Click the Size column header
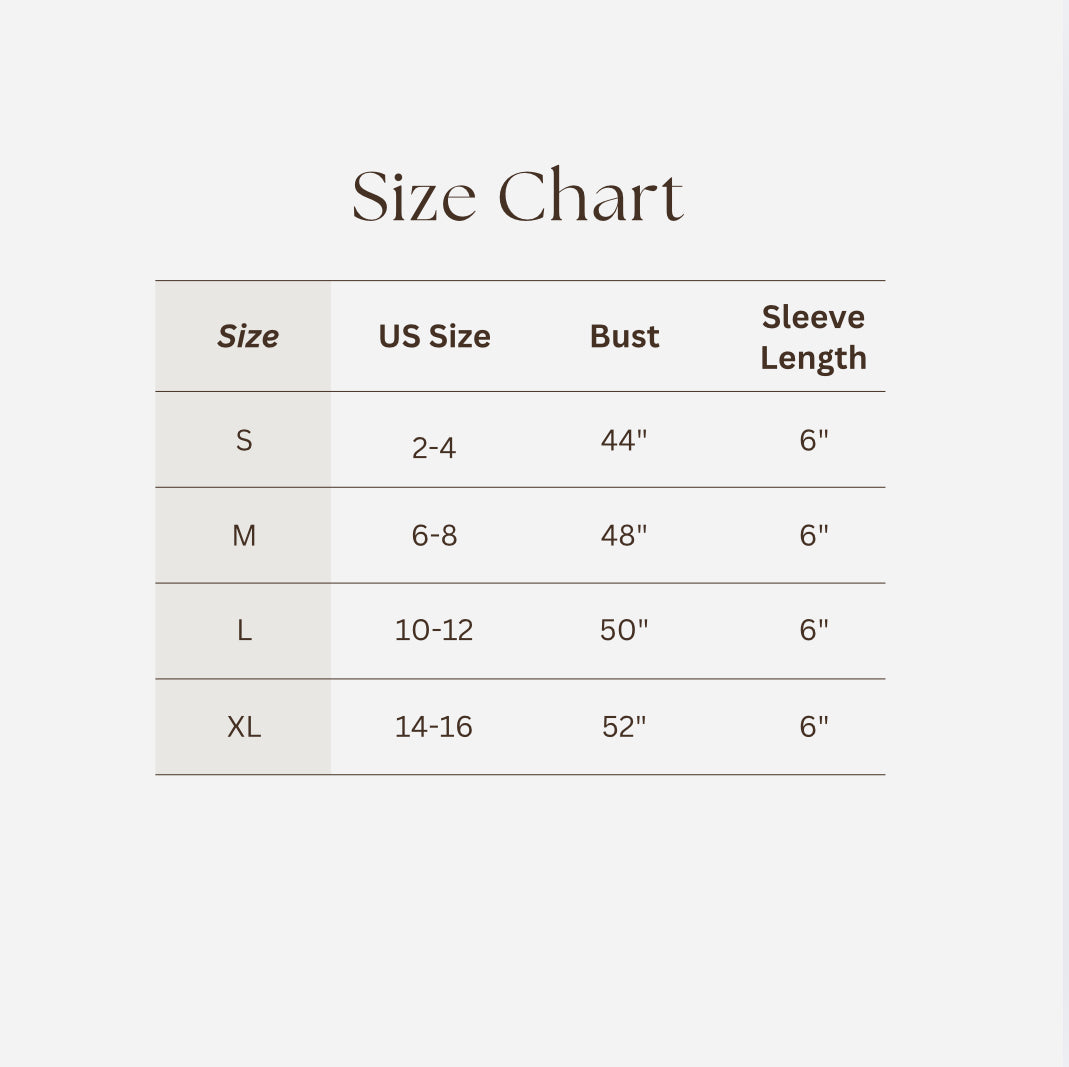1069x1067 pixels. [x=247, y=336]
